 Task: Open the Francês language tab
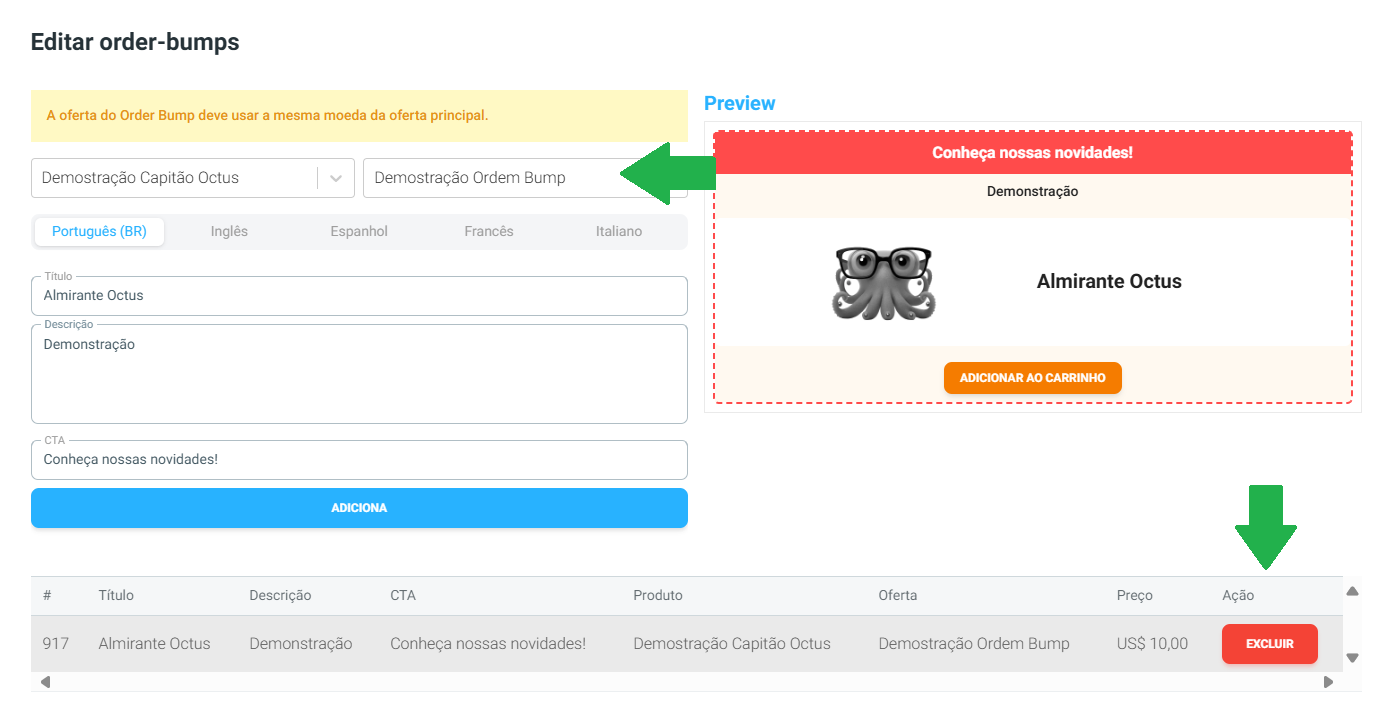tap(489, 231)
